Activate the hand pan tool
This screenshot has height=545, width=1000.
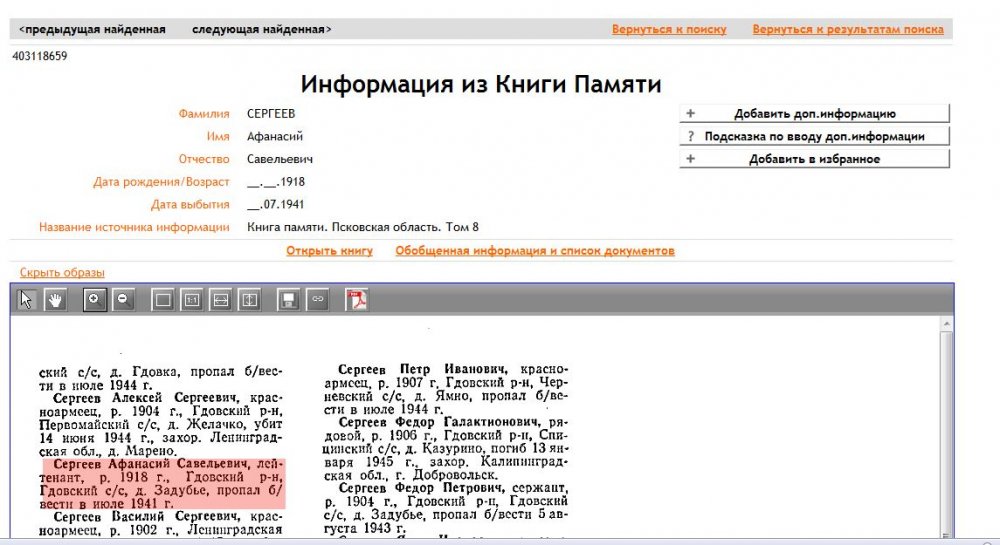[x=54, y=300]
